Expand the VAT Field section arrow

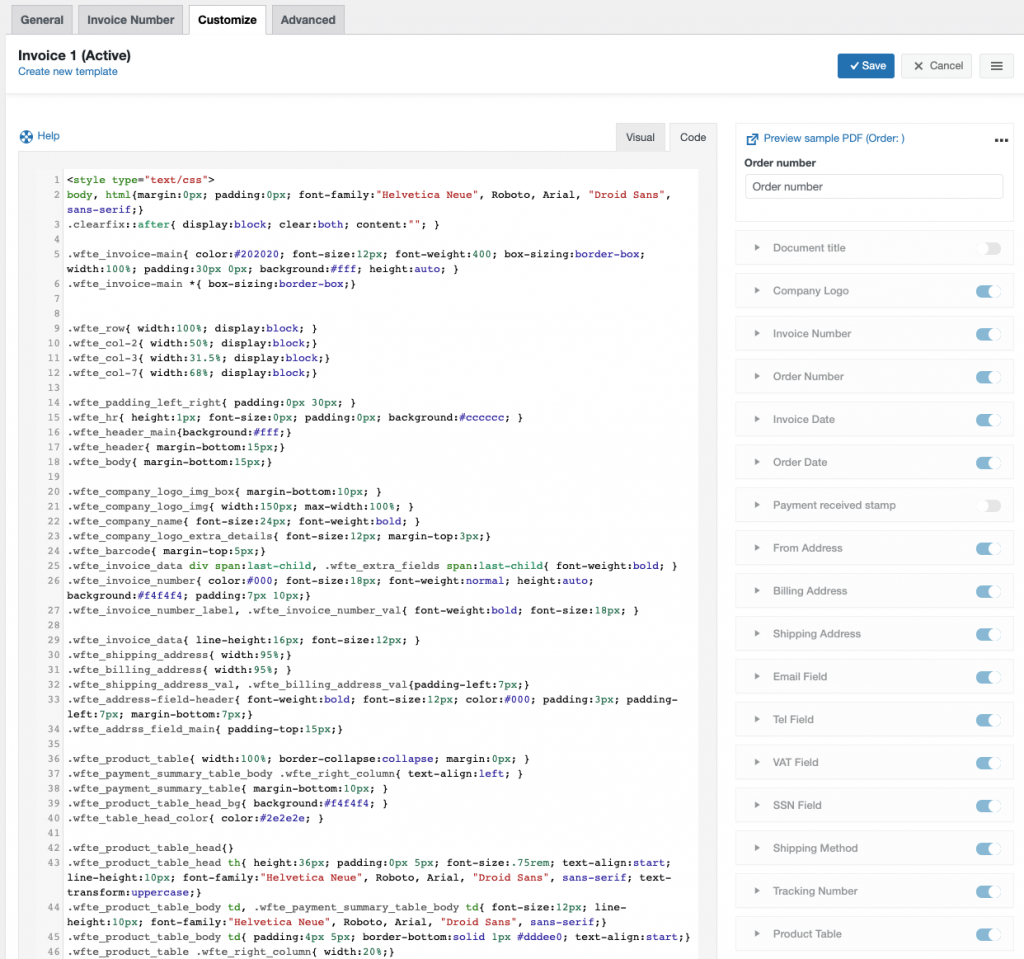click(x=757, y=762)
